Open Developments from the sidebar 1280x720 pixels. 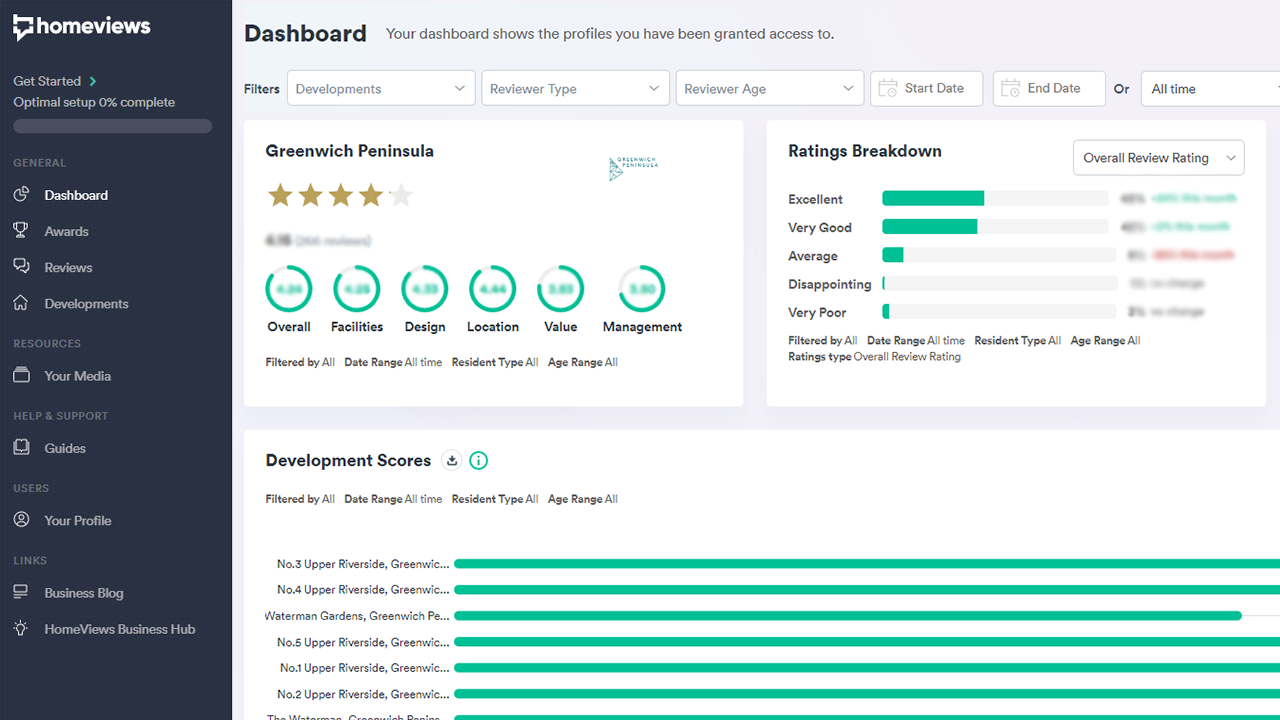pyautogui.click(x=86, y=303)
